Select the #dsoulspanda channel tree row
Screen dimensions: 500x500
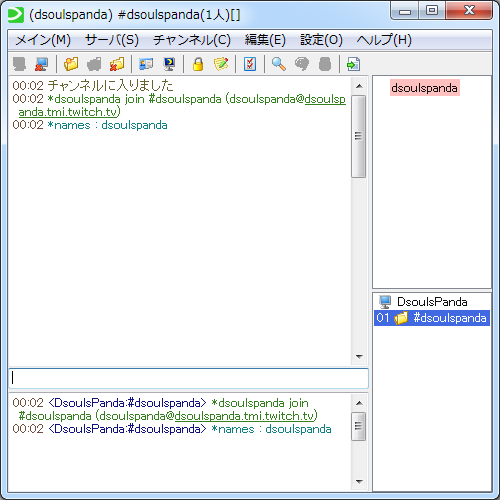[x=432, y=318]
